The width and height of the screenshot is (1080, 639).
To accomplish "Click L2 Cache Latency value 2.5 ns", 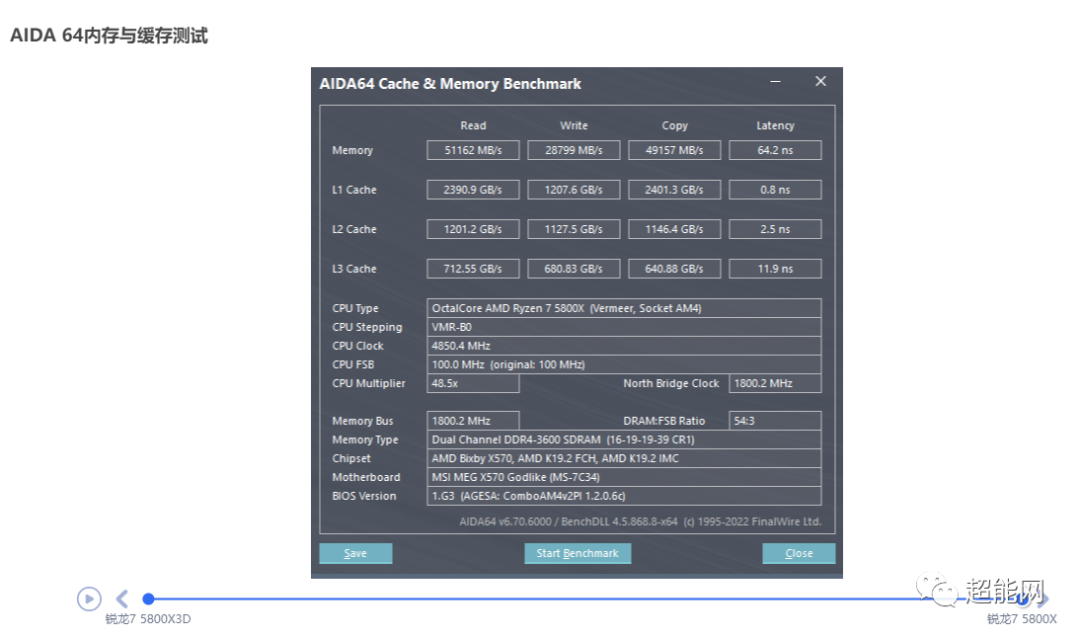I will click(x=775, y=229).
